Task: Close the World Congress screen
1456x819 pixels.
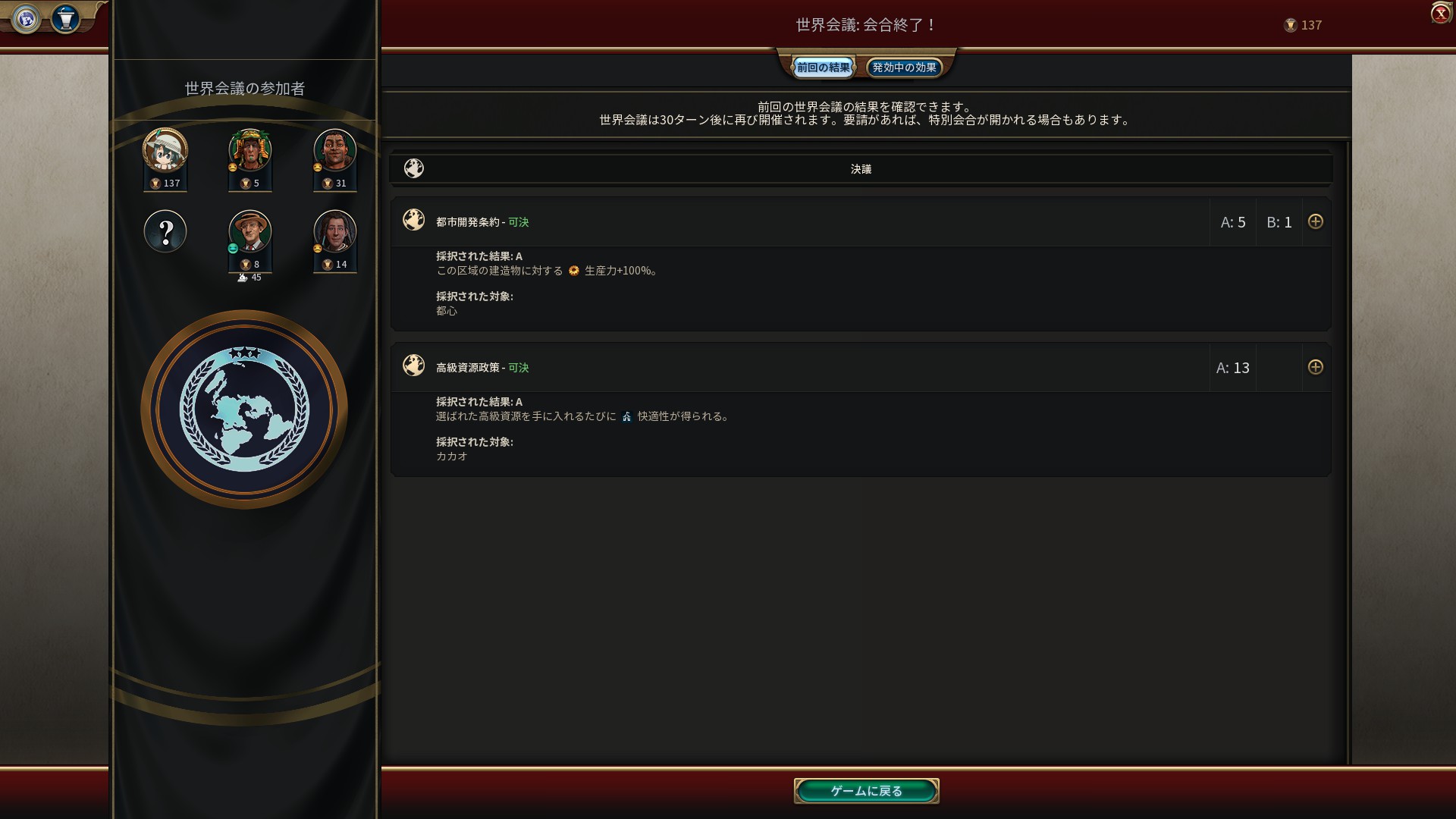Action: [x=1441, y=14]
